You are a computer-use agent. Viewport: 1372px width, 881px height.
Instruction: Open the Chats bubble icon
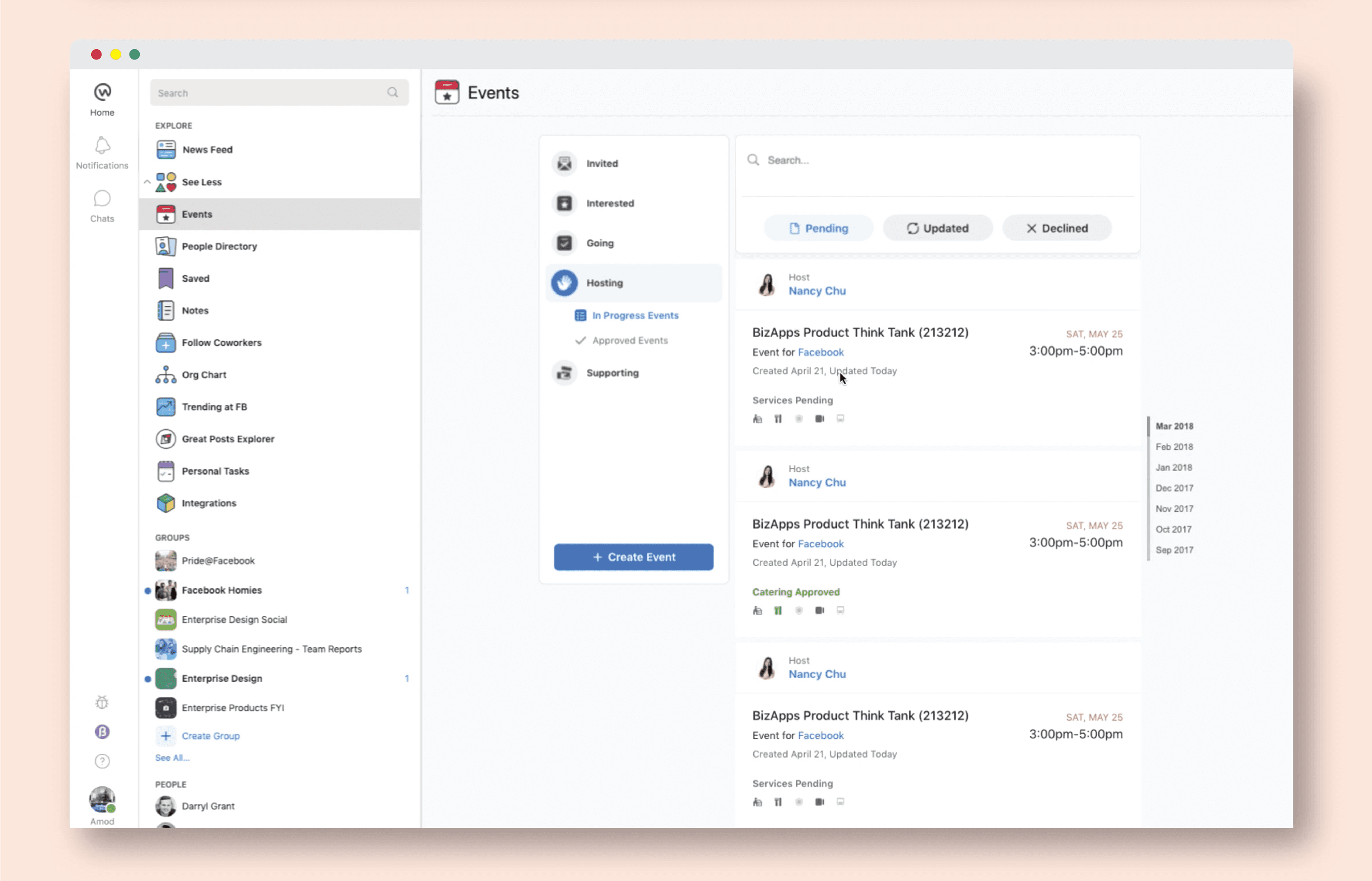point(102,199)
